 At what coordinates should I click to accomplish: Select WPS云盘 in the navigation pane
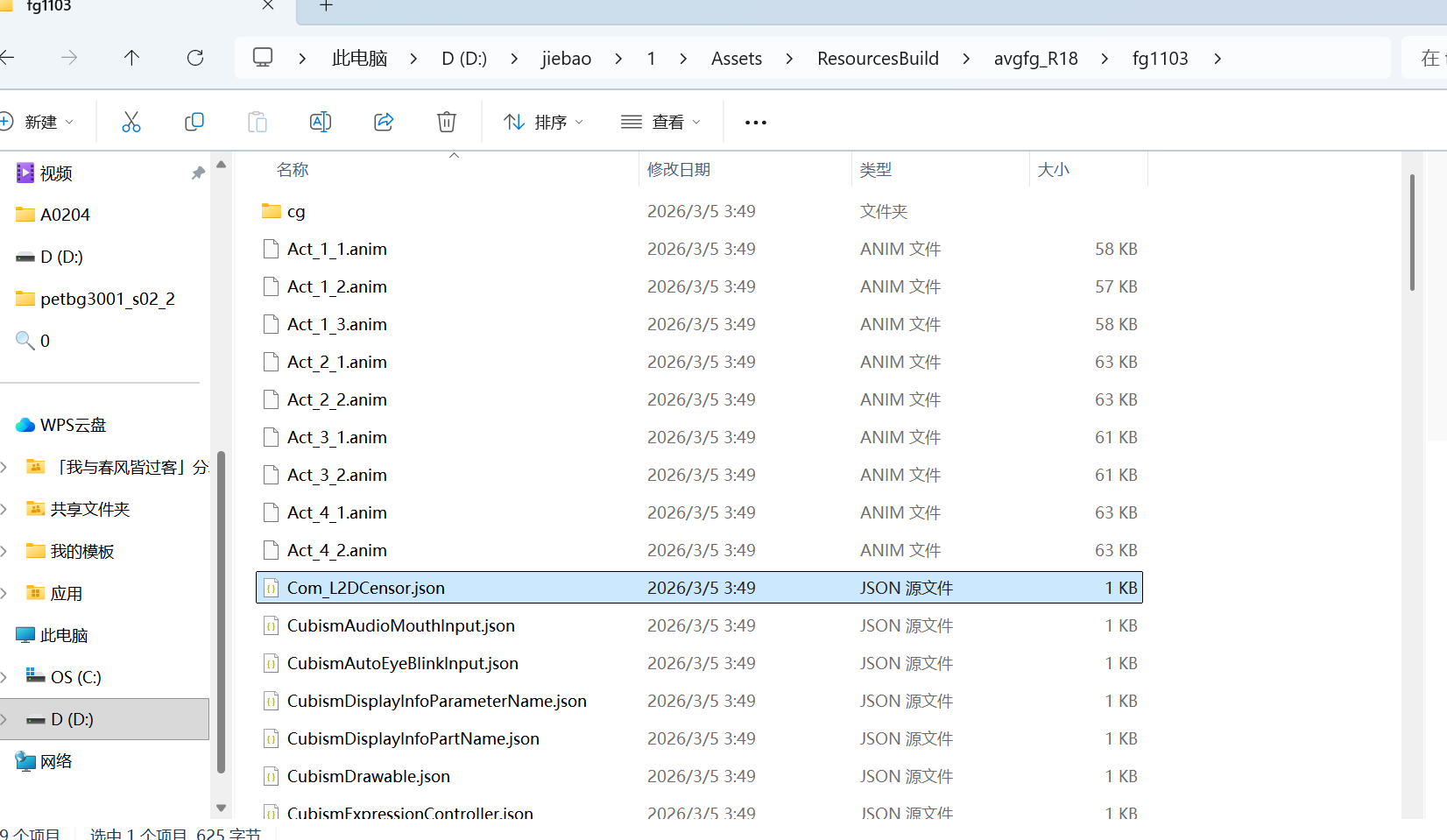[73, 425]
